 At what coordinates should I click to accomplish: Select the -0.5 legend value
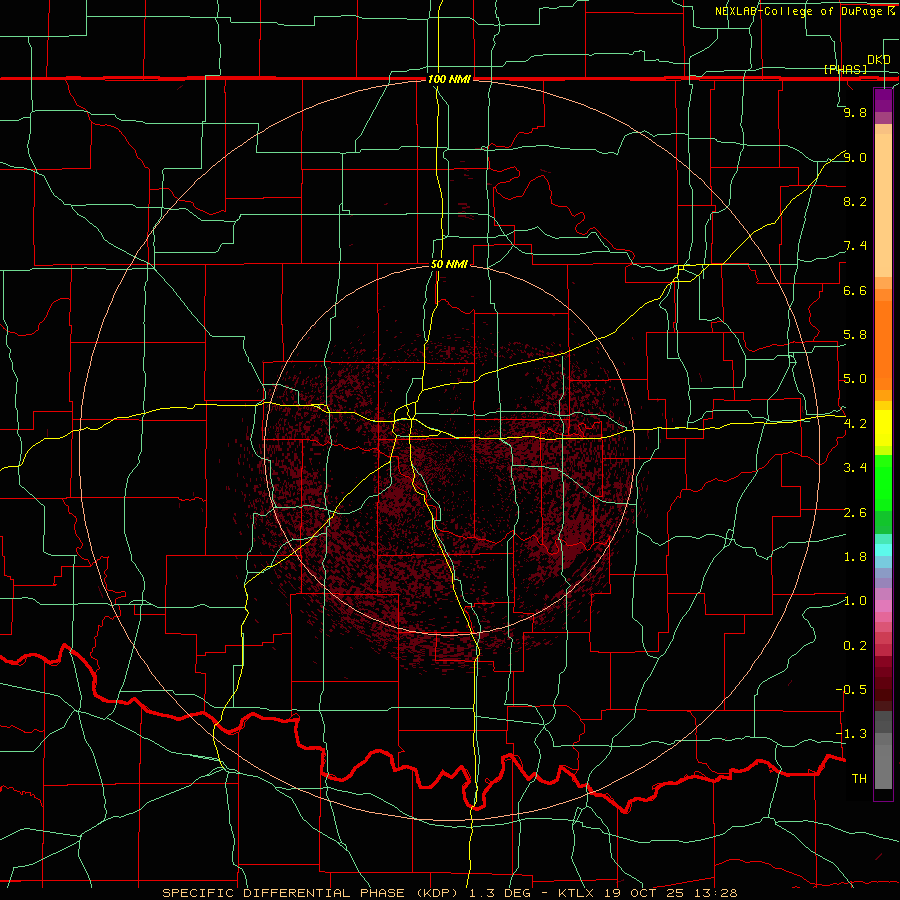851,690
